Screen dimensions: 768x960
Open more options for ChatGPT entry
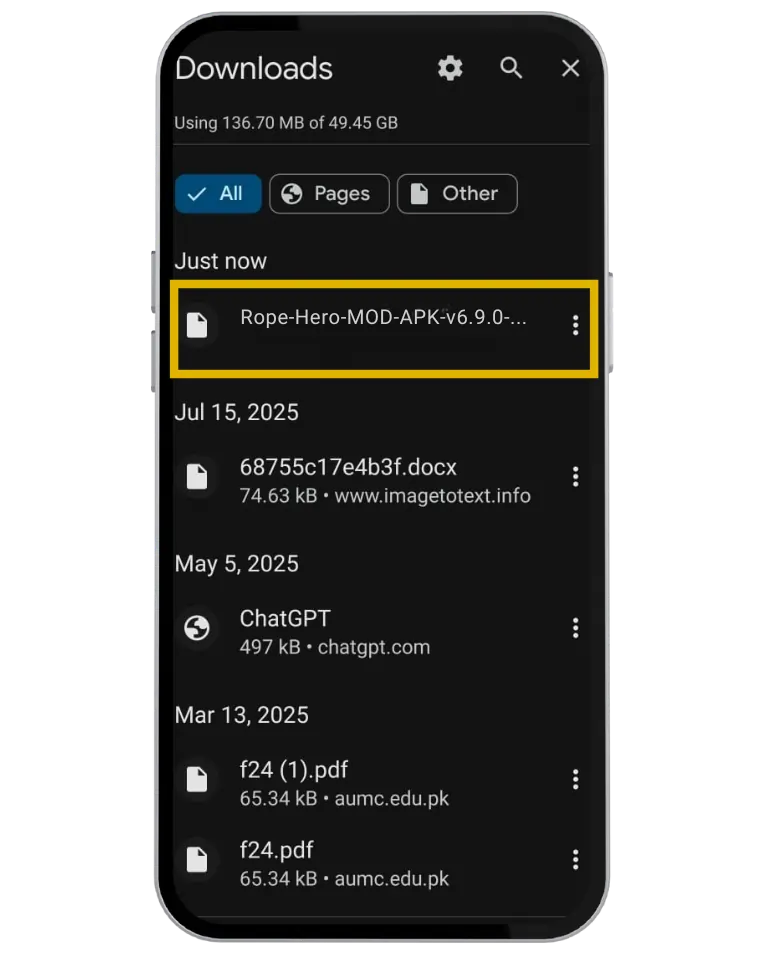point(575,628)
